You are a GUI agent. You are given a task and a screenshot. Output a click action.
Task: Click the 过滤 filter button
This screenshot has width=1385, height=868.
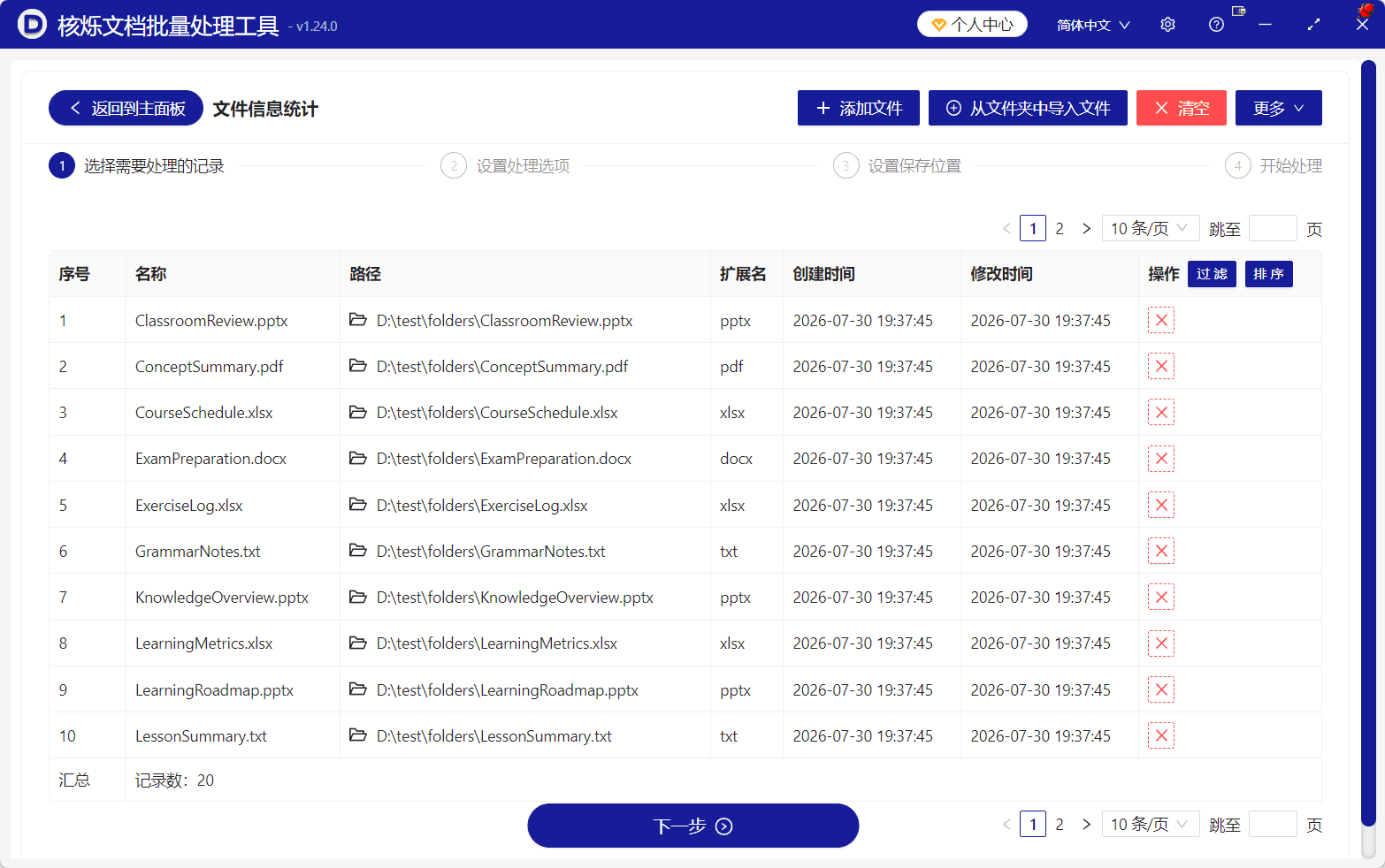(x=1212, y=274)
